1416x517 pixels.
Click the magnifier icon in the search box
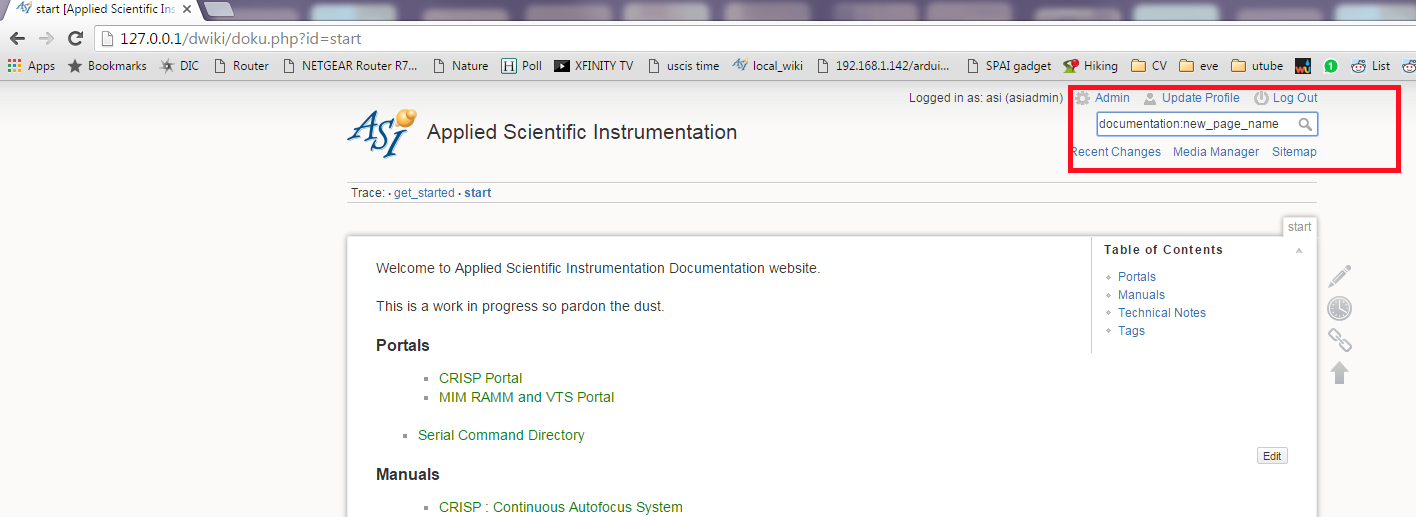point(1305,124)
